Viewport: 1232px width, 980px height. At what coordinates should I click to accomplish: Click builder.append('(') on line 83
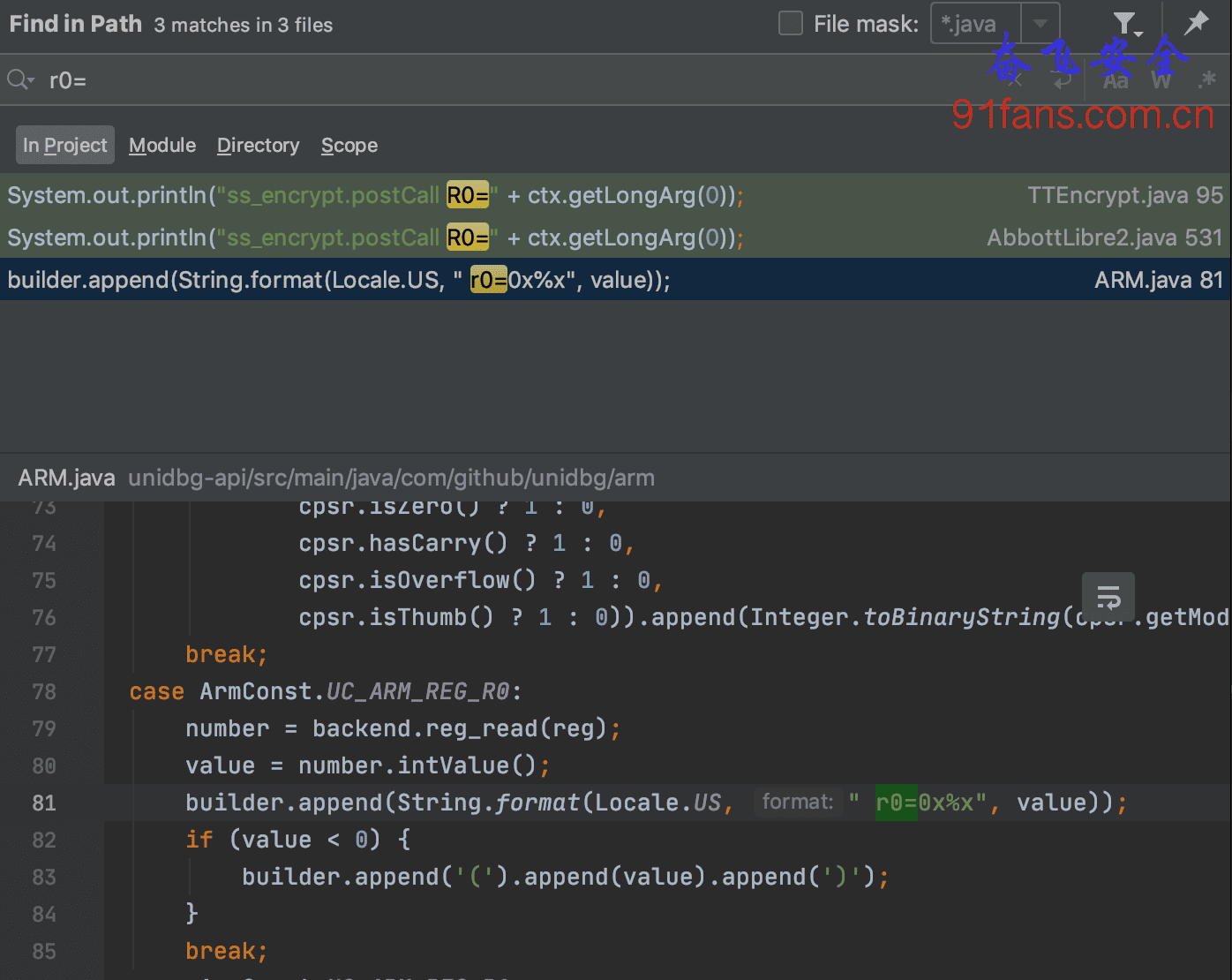375,877
